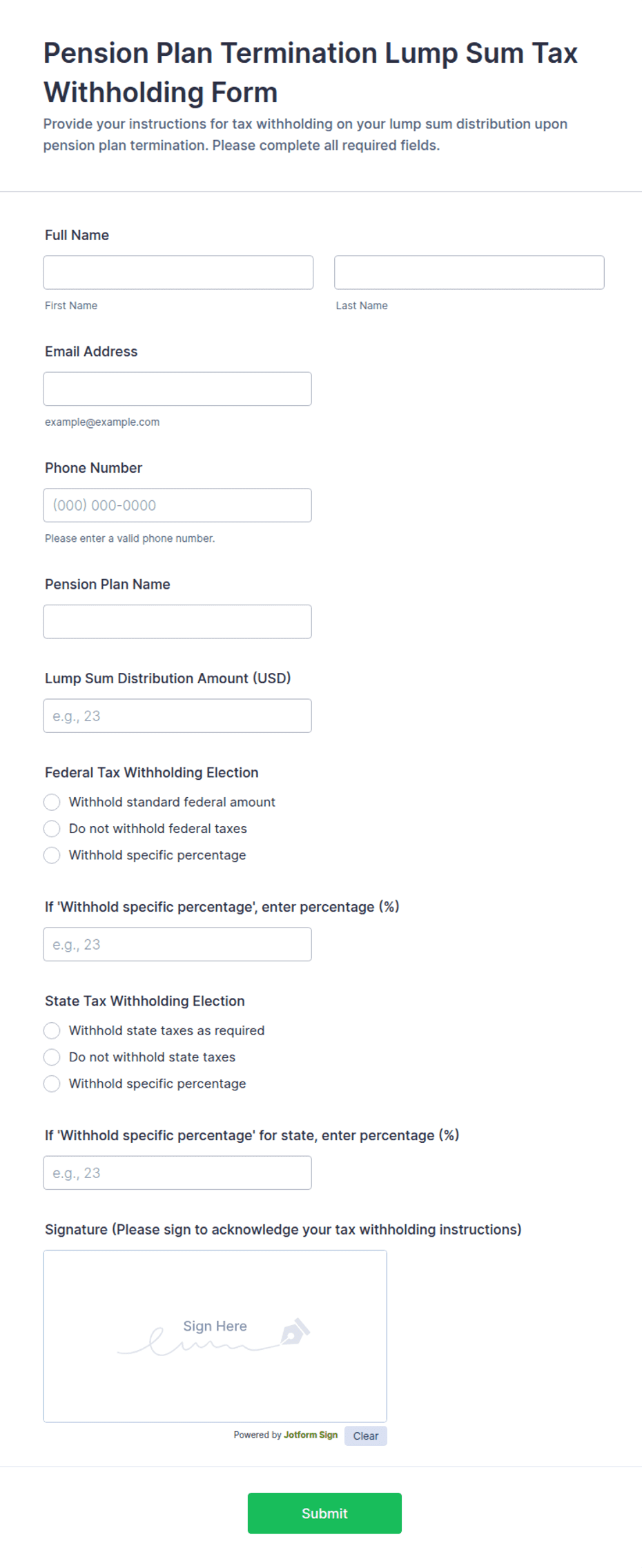Click the Lump Sum Distribution Amount field
This screenshot has height=1568, width=642.
click(x=177, y=716)
